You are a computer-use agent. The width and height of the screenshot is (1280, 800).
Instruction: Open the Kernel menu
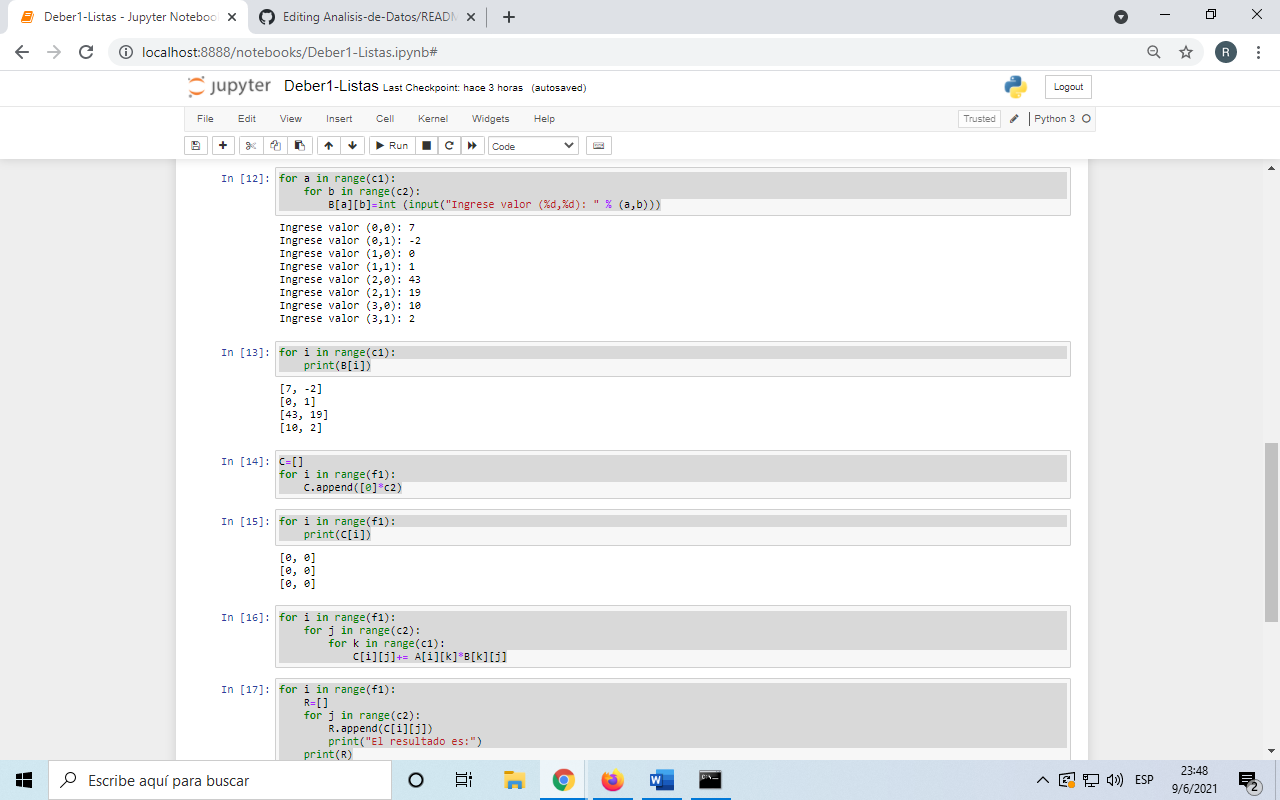[432, 118]
